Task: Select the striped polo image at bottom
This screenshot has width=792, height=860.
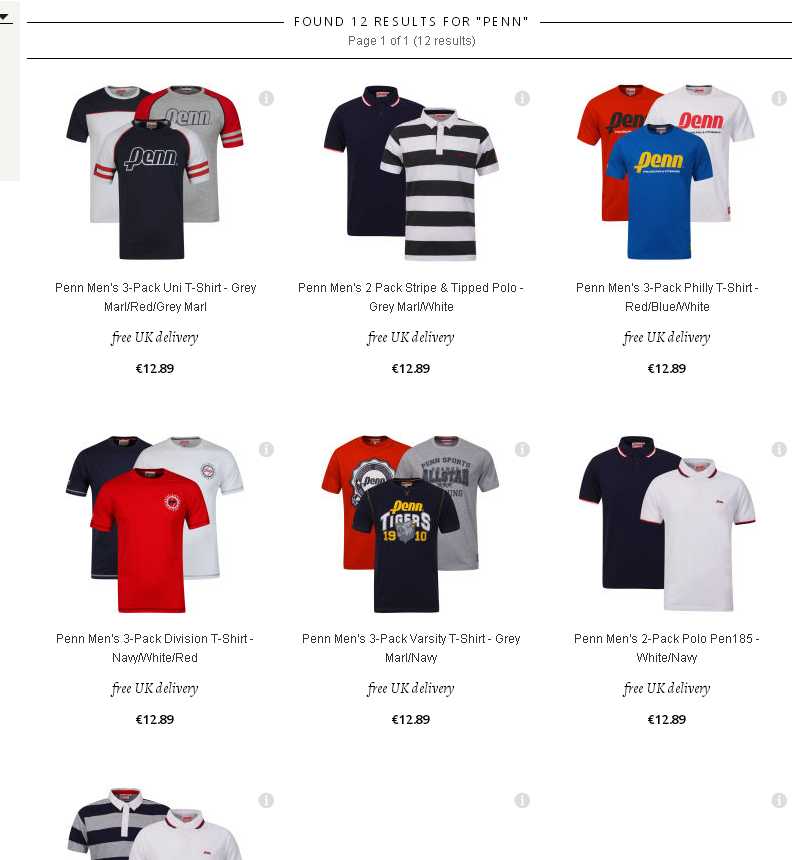Action: 155,824
